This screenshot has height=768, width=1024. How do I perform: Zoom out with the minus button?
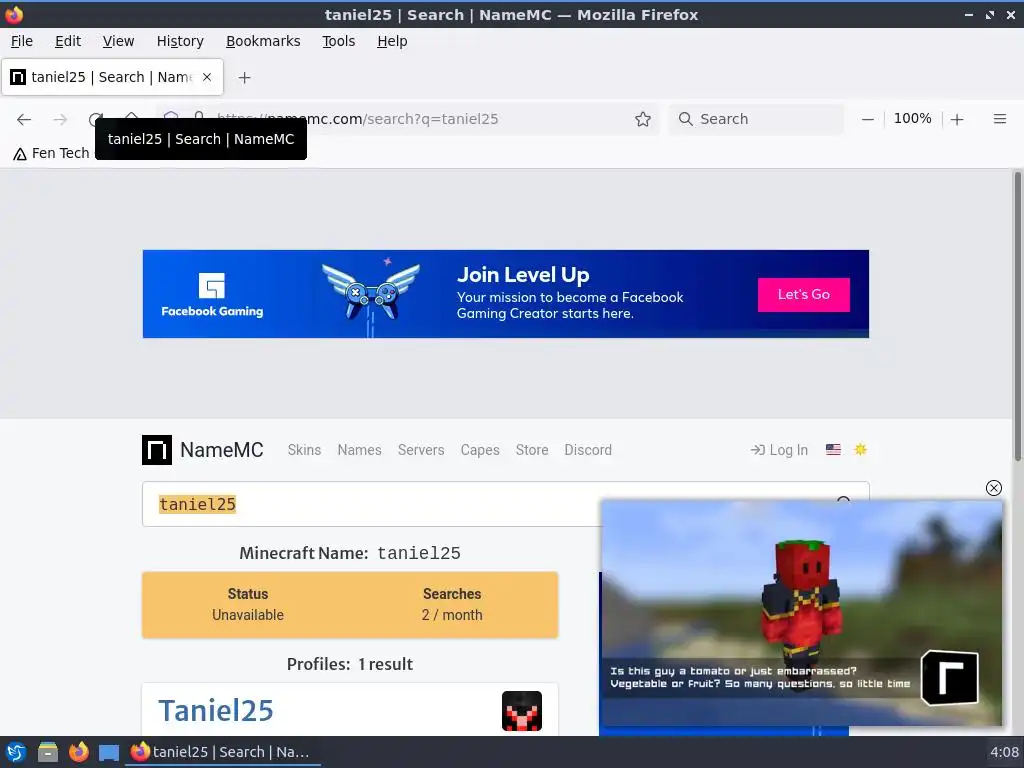click(x=867, y=120)
